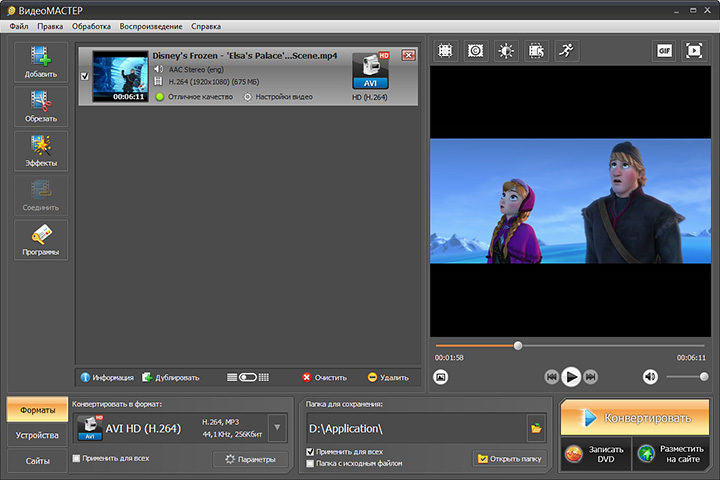Open Параметры for the format

250,459
